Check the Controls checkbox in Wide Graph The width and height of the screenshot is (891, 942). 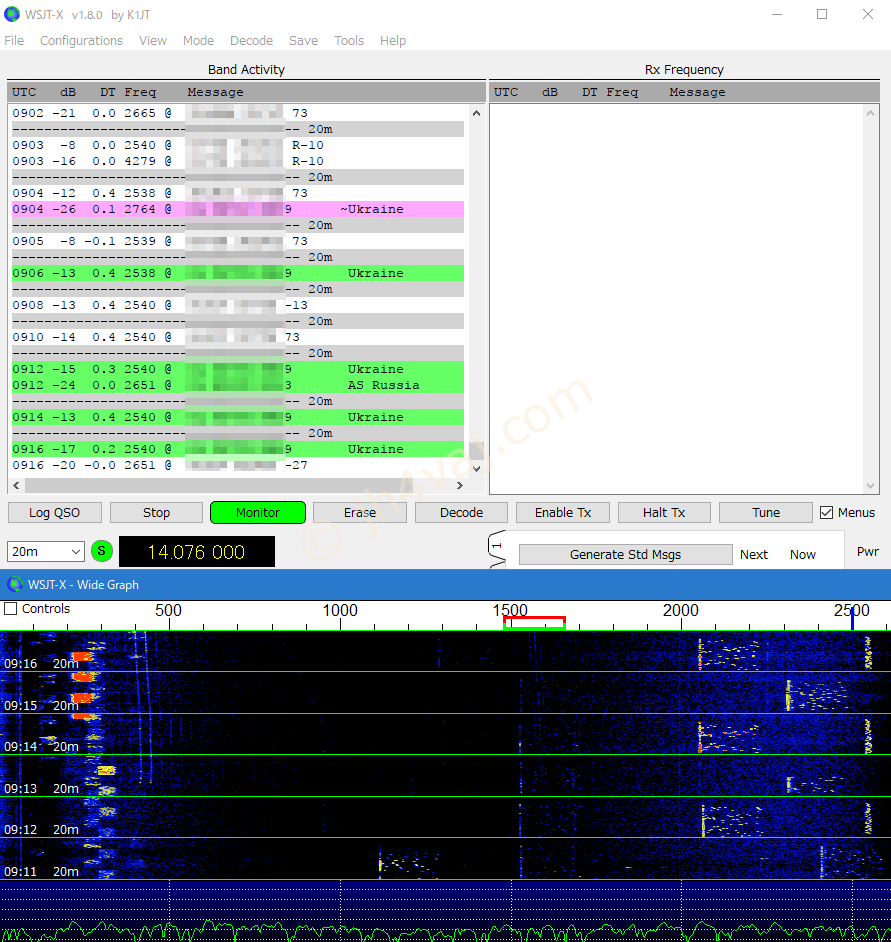[x=10, y=609]
